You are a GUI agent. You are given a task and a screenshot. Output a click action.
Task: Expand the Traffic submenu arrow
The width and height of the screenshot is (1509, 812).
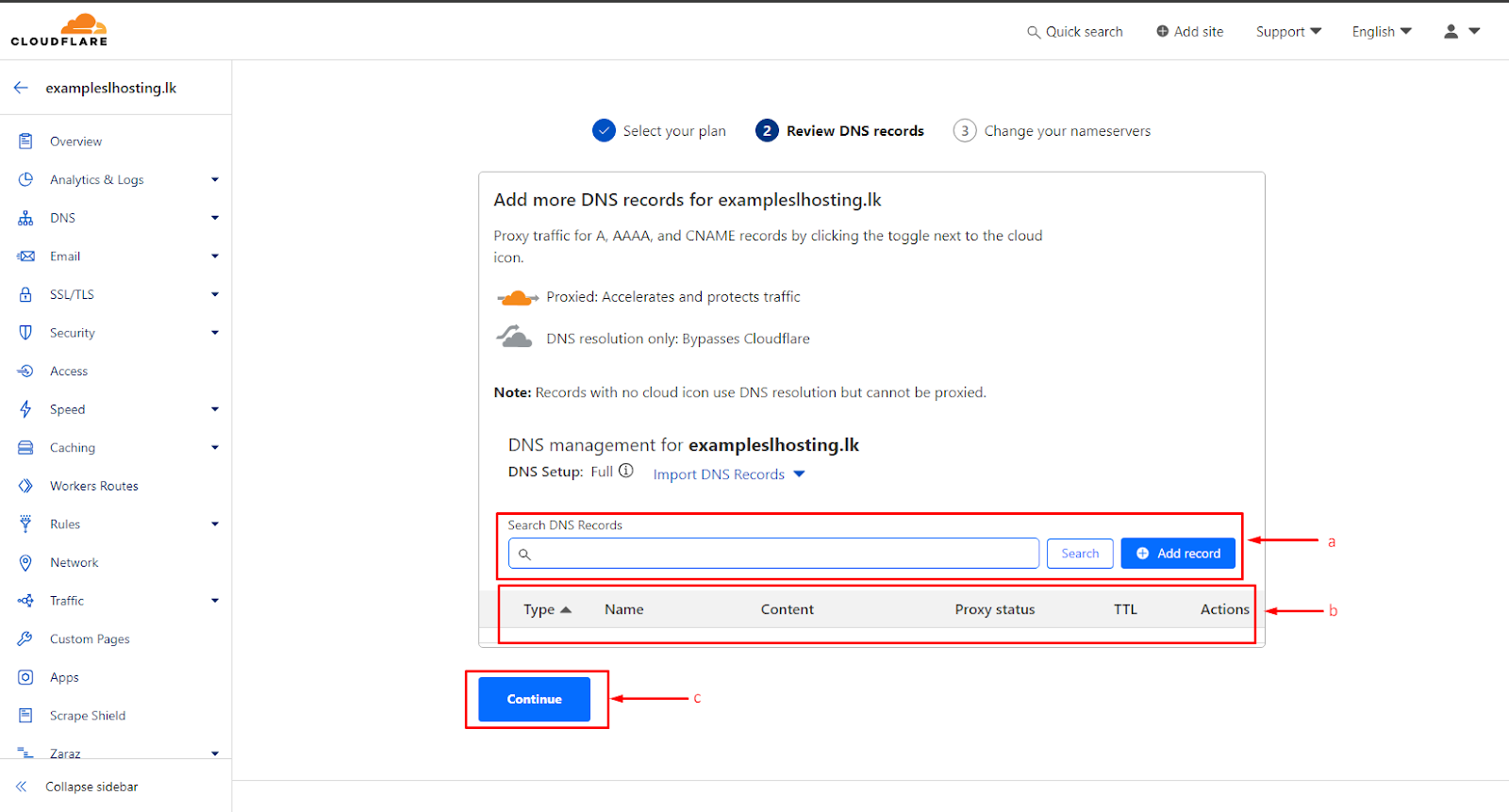pyautogui.click(x=215, y=601)
